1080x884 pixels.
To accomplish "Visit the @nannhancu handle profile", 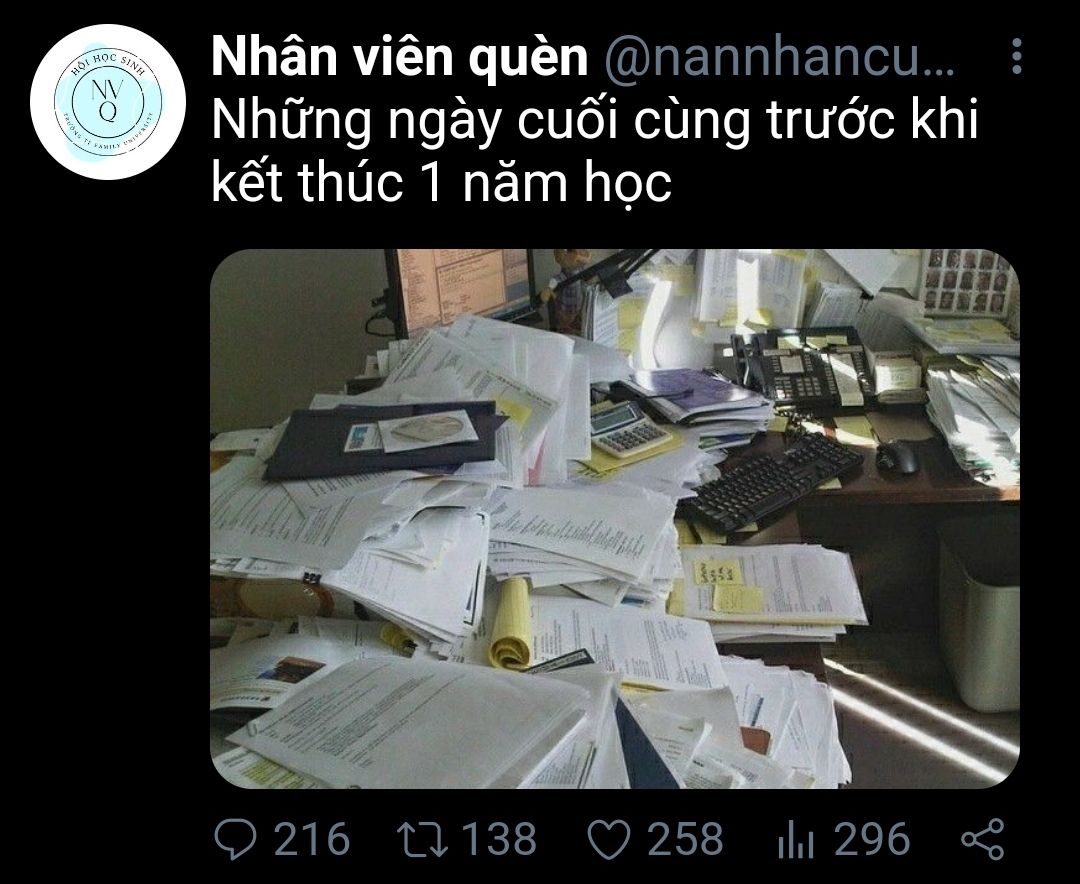I will point(779,59).
